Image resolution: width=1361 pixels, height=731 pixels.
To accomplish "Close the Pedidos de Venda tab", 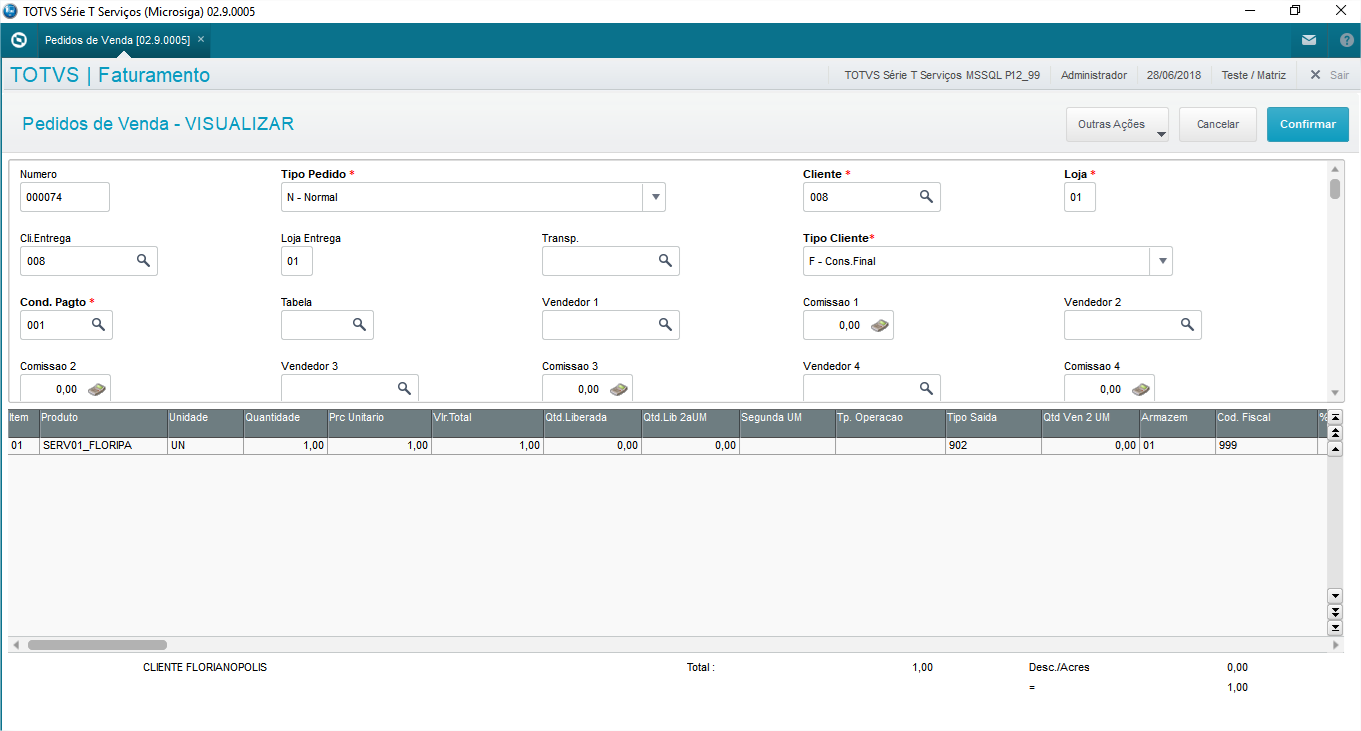I will click(x=201, y=39).
